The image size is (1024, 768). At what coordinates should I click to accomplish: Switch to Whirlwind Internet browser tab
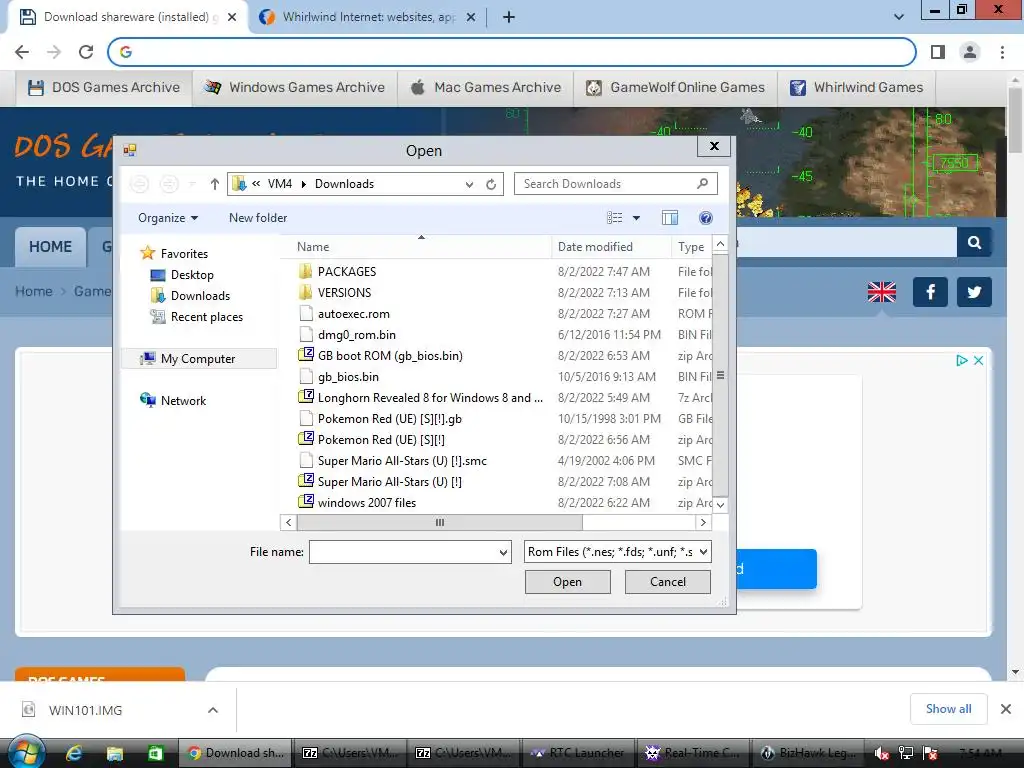click(368, 17)
